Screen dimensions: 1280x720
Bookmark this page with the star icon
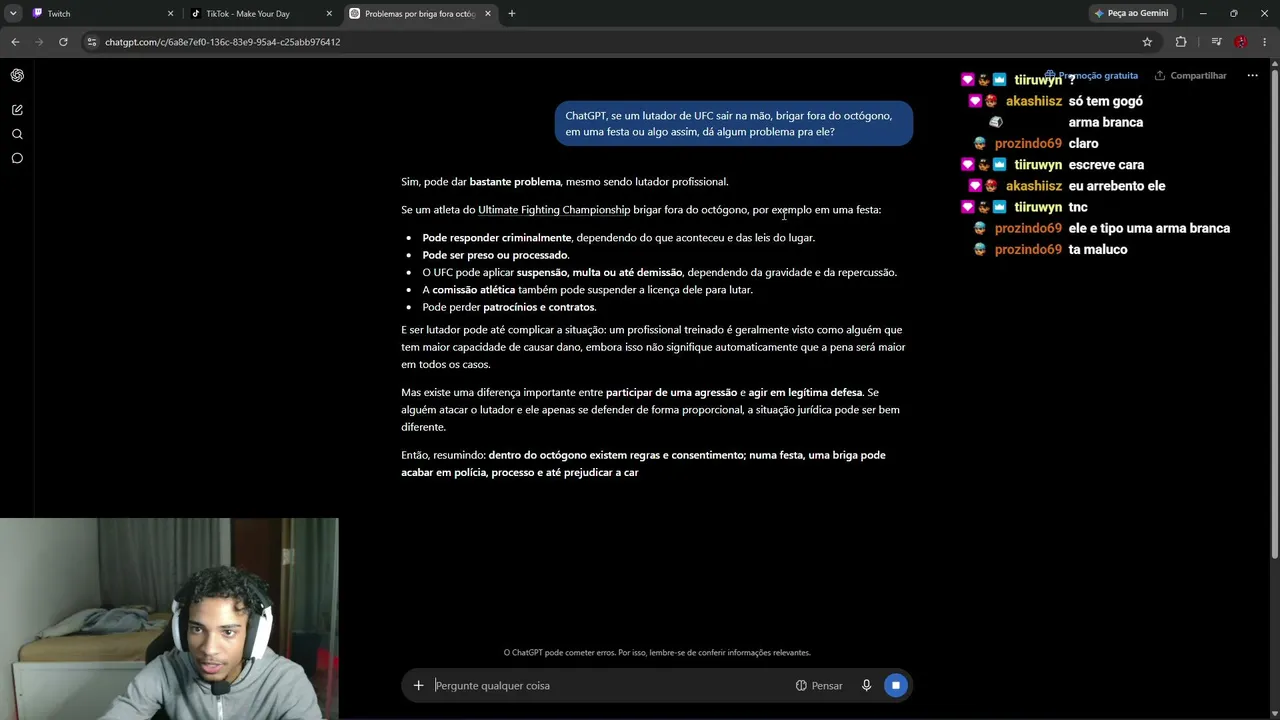1147,42
